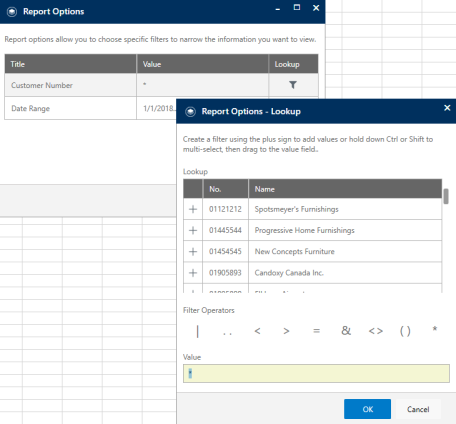Open the Customer Number lookup filter icon

pos(293,85)
